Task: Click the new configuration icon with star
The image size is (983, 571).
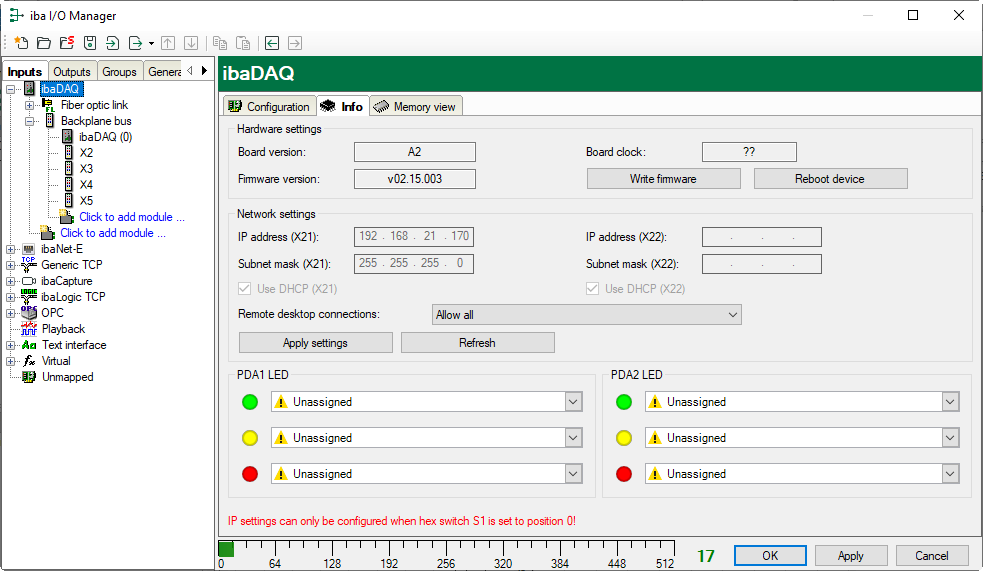Action: (x=20, y=43)
